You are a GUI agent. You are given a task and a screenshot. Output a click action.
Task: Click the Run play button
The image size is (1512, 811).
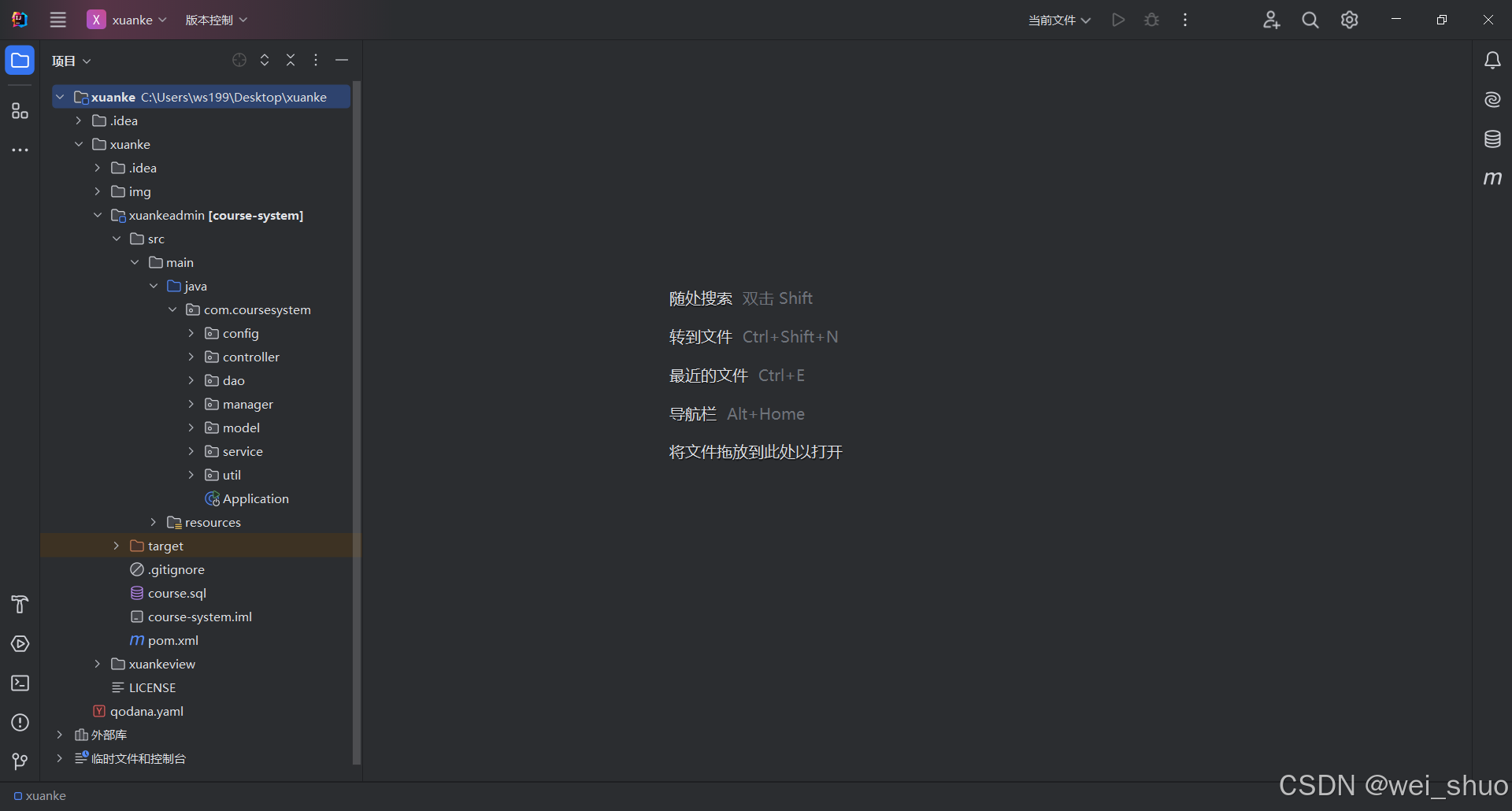(1118, 20)
